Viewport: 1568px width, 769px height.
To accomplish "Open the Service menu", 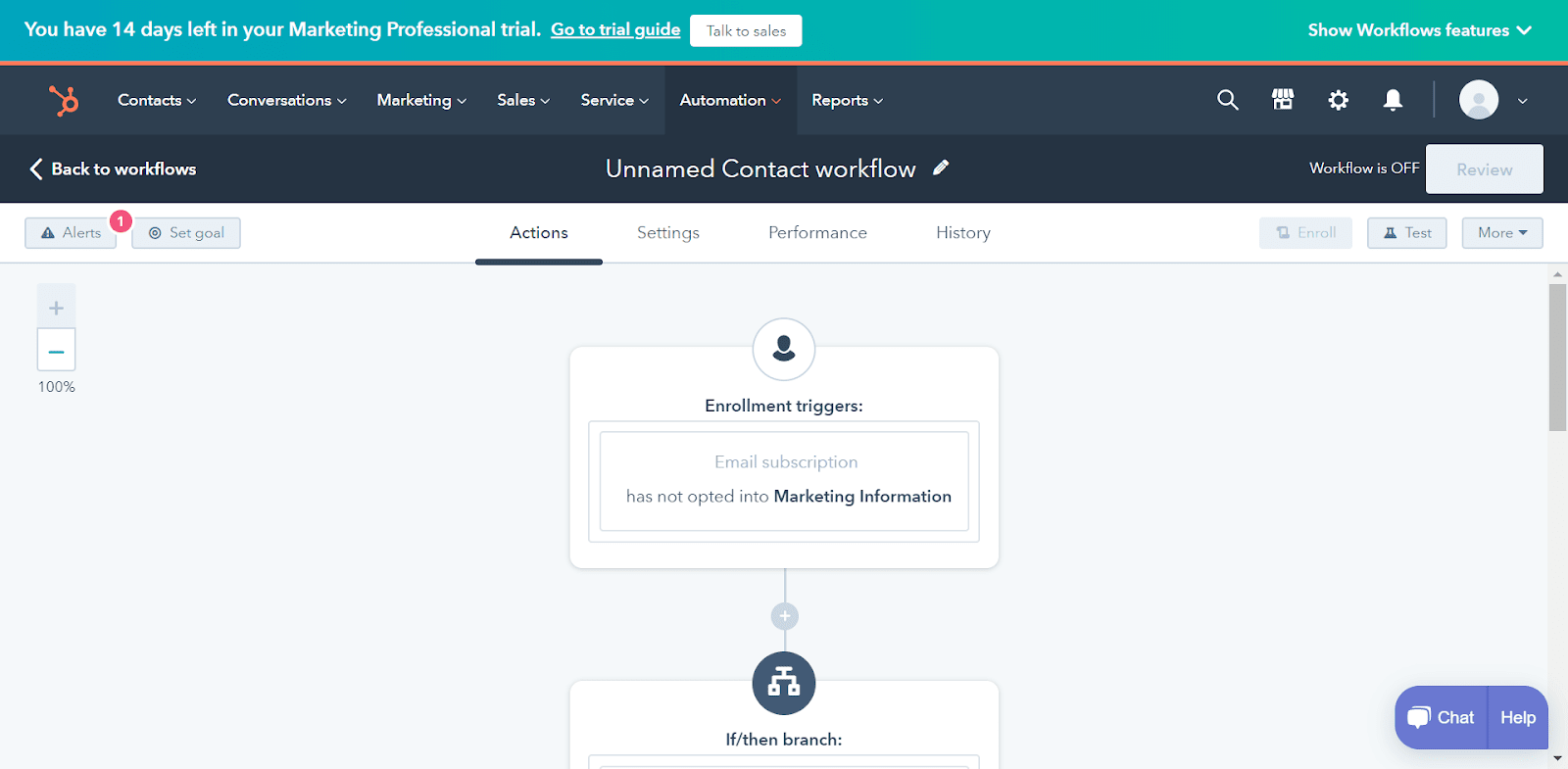I will point(614,100).
